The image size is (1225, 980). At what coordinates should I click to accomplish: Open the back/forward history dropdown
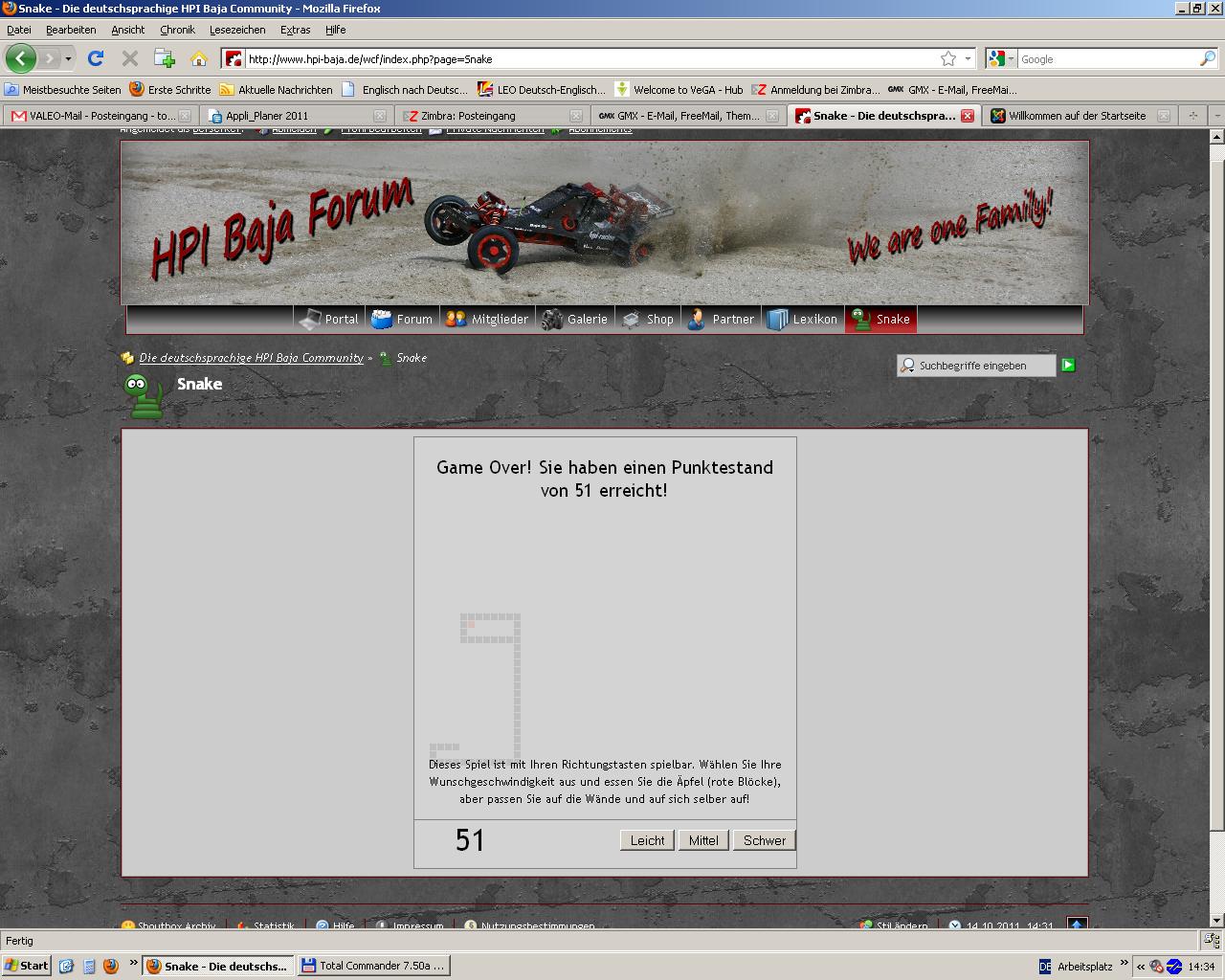click(68, 58)
